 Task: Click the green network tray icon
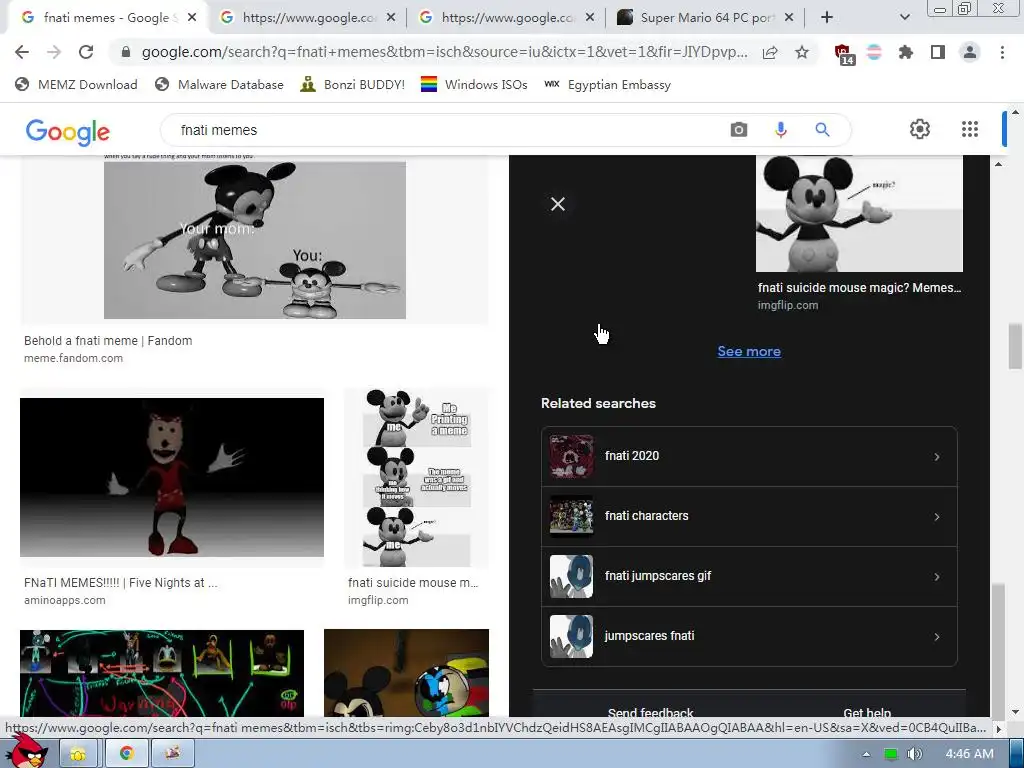click(891, 754)
